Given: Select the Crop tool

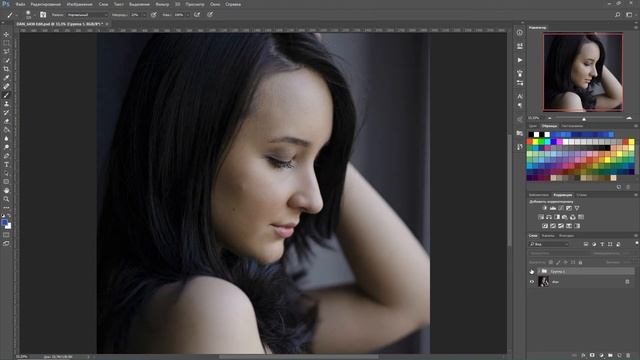Looking at the screenshot, I should click(x=6, y=69).
